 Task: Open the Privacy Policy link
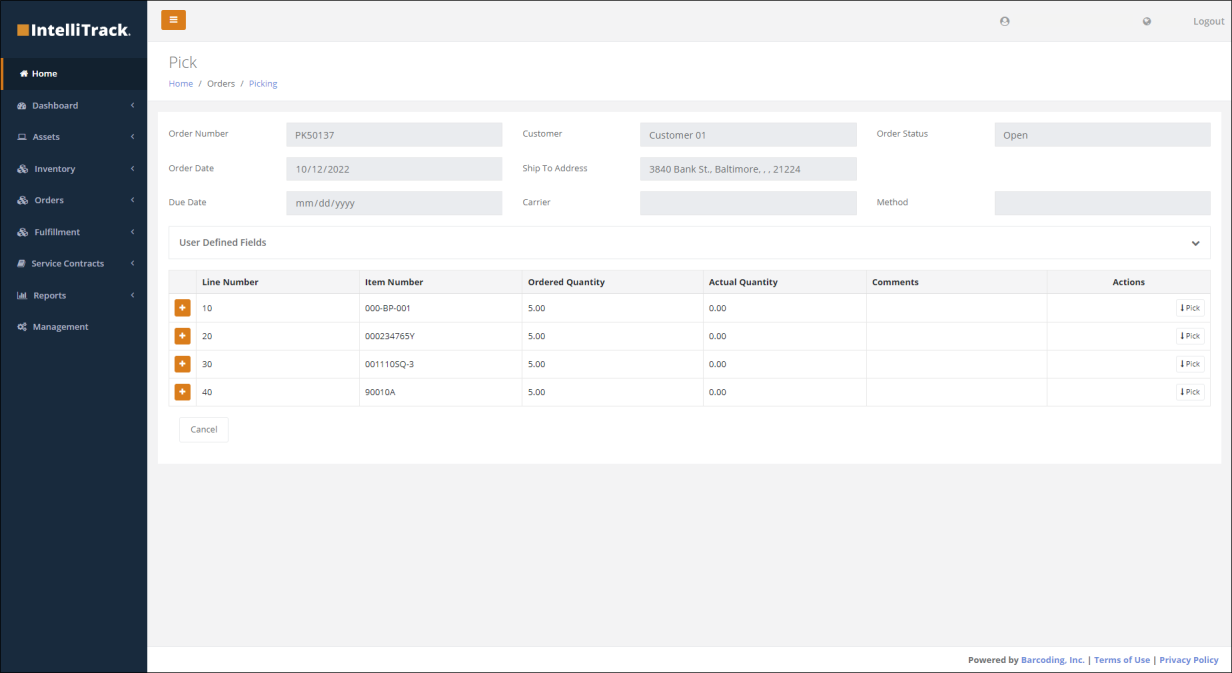(1189, 660)
